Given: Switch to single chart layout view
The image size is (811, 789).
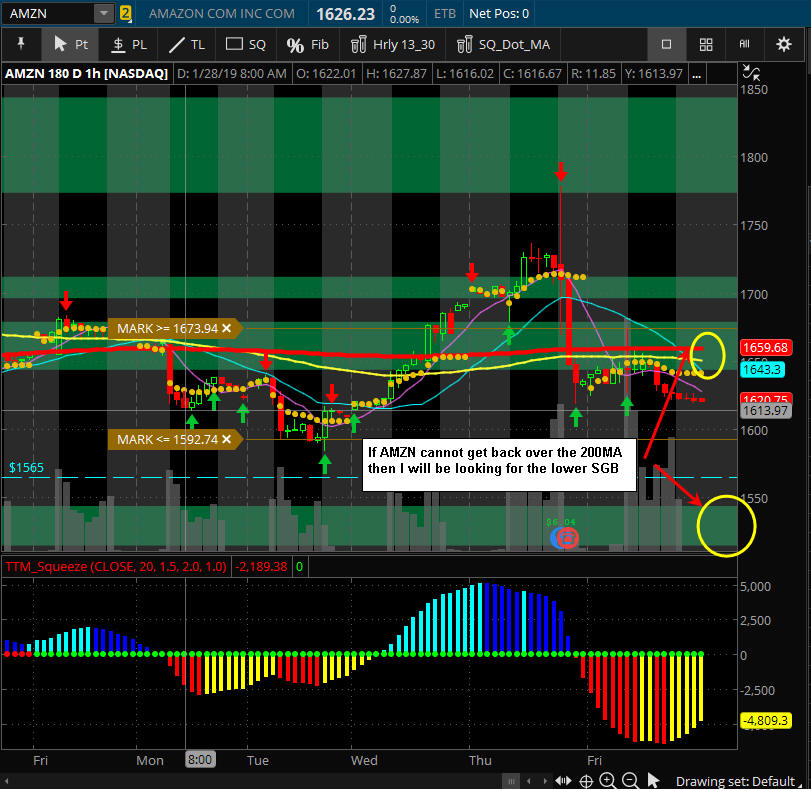Looking at the screenshot, I should [666, 44].
